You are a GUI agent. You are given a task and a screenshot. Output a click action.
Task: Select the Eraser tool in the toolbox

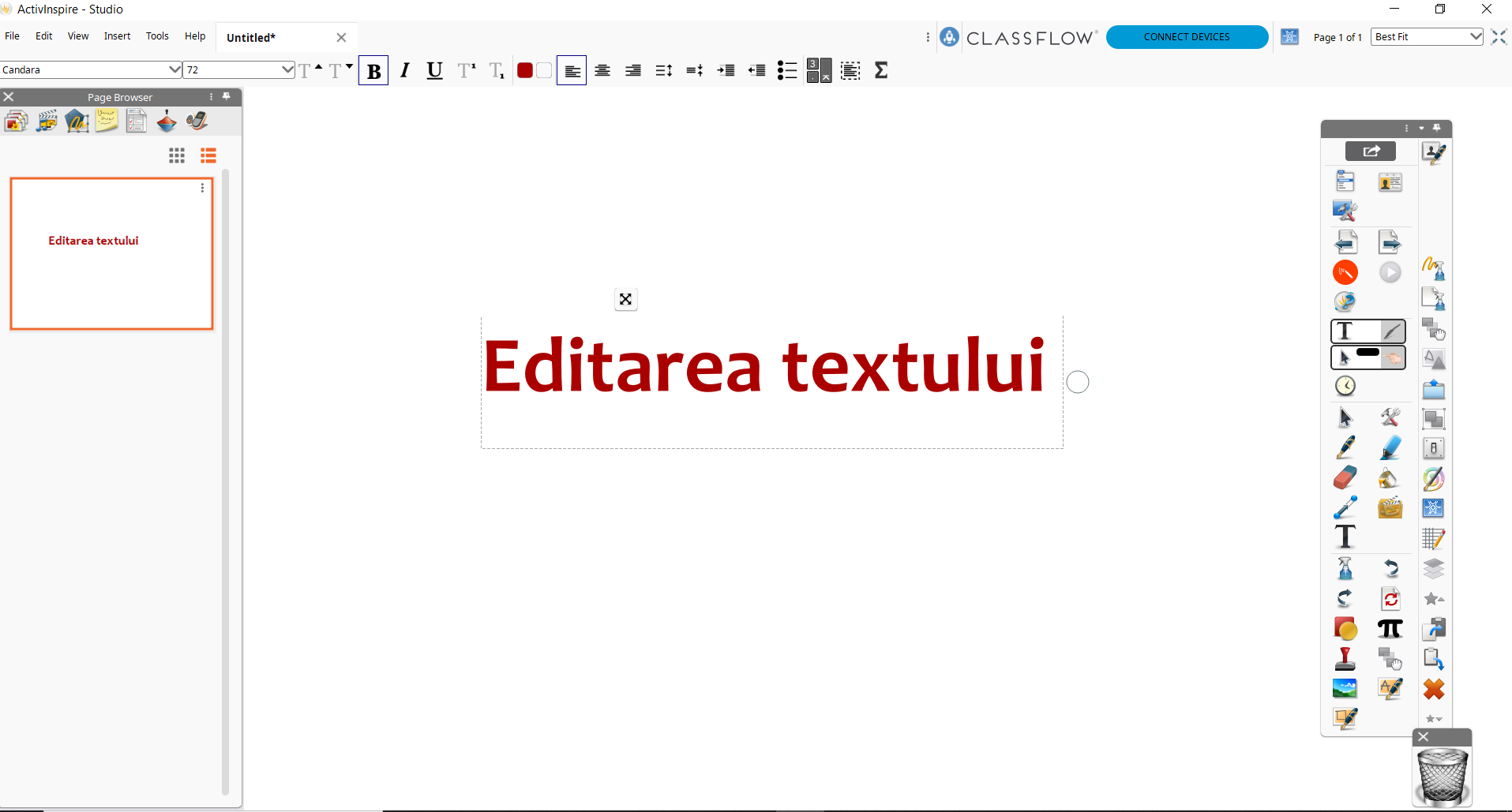point(1345,478)
